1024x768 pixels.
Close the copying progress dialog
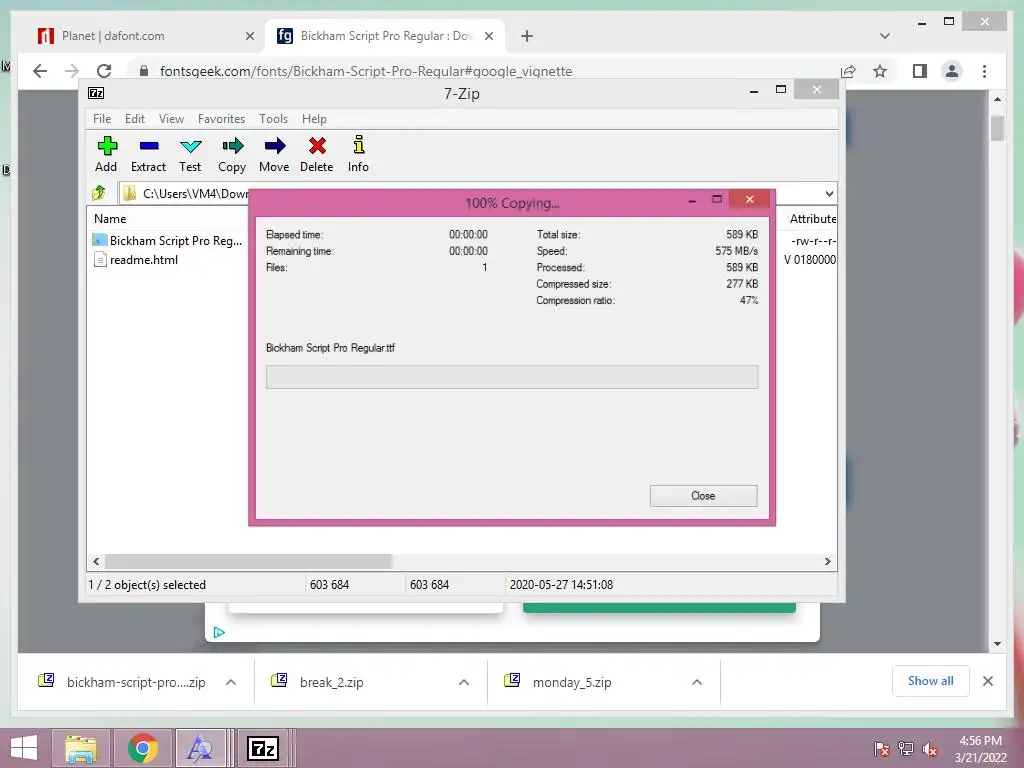tap(703, 496)
